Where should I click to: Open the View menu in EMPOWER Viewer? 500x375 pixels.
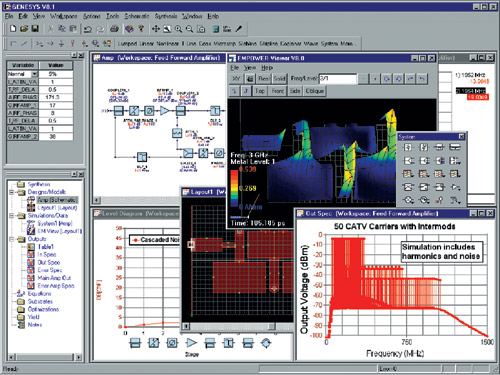pos(250,68)
